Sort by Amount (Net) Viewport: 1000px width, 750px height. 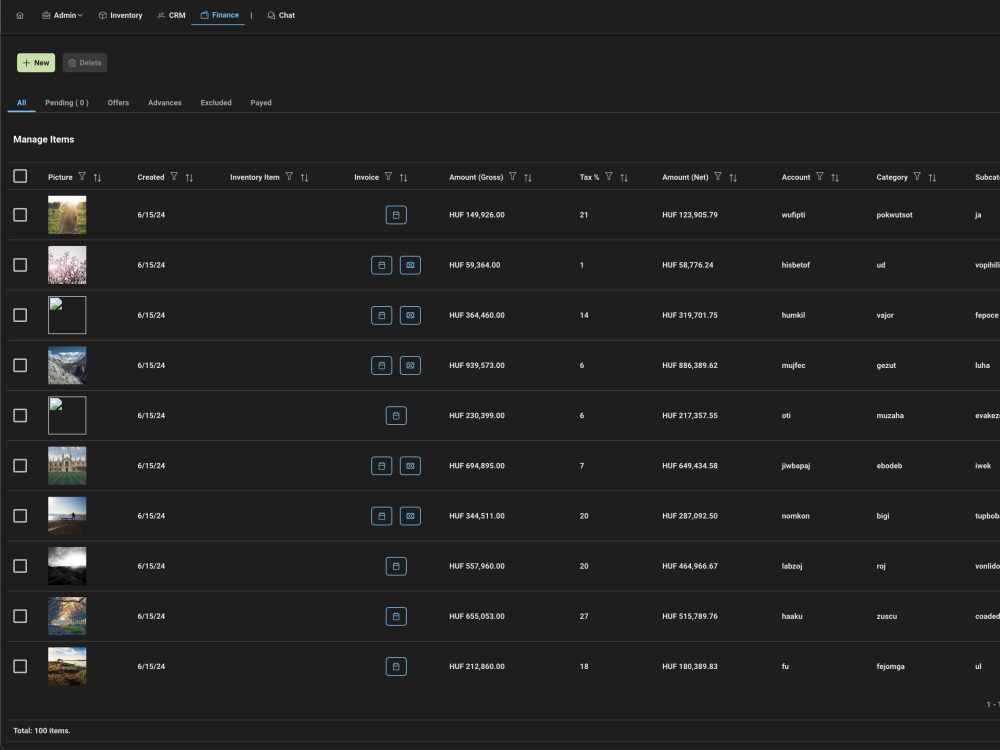coord(733,177)
